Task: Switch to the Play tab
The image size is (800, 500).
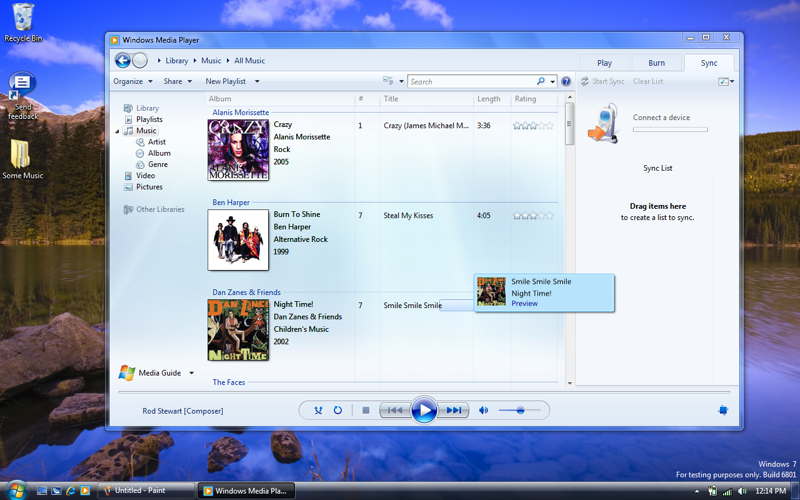Action: point(604,63)
